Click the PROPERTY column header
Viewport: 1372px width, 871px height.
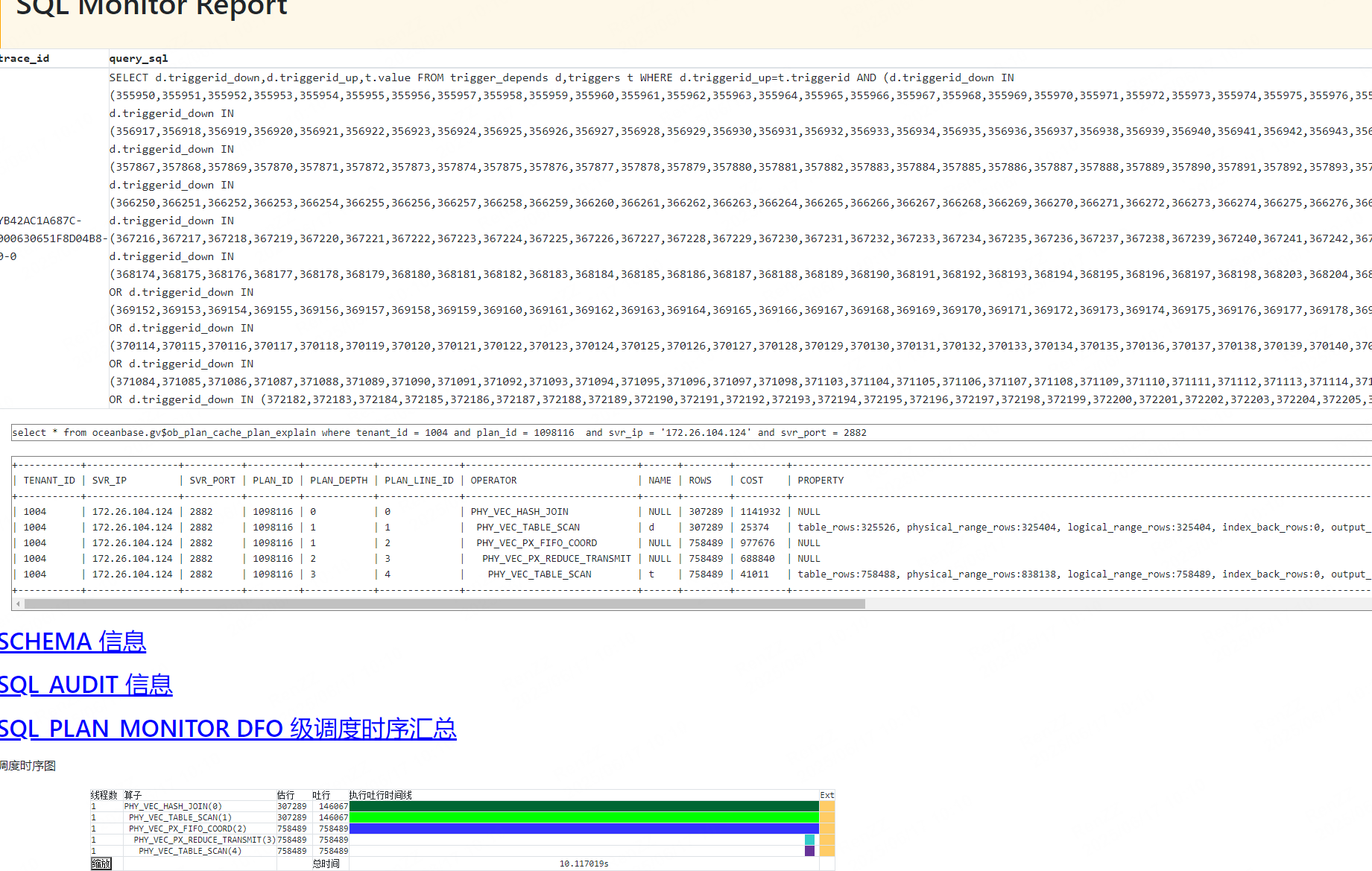coord(821,481)
